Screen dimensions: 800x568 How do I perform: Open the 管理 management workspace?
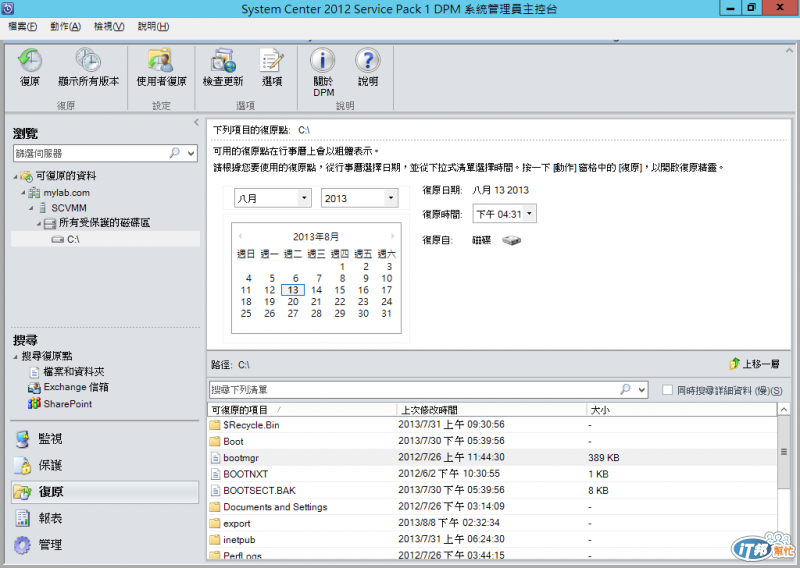point(105,545)
